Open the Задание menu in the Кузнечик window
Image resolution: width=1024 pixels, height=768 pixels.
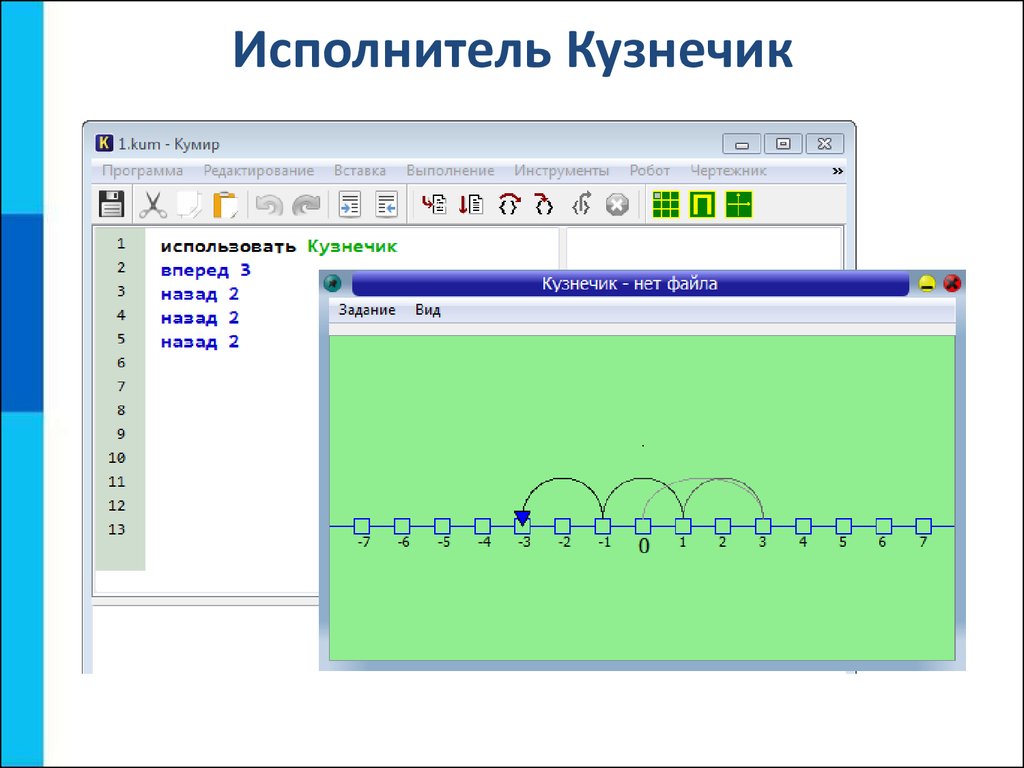(367, 310)
